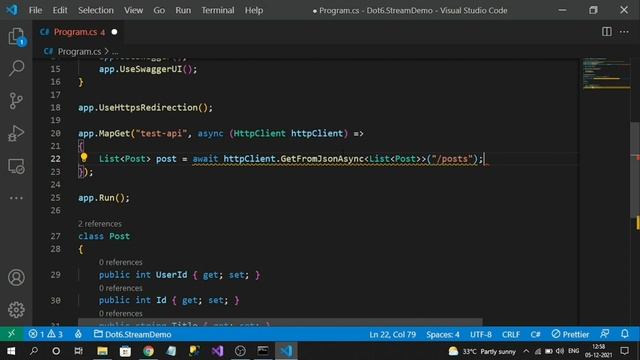The width and height of the screenshot is (640, 360).
Task: Open the File menu
Action: point(35,10)
